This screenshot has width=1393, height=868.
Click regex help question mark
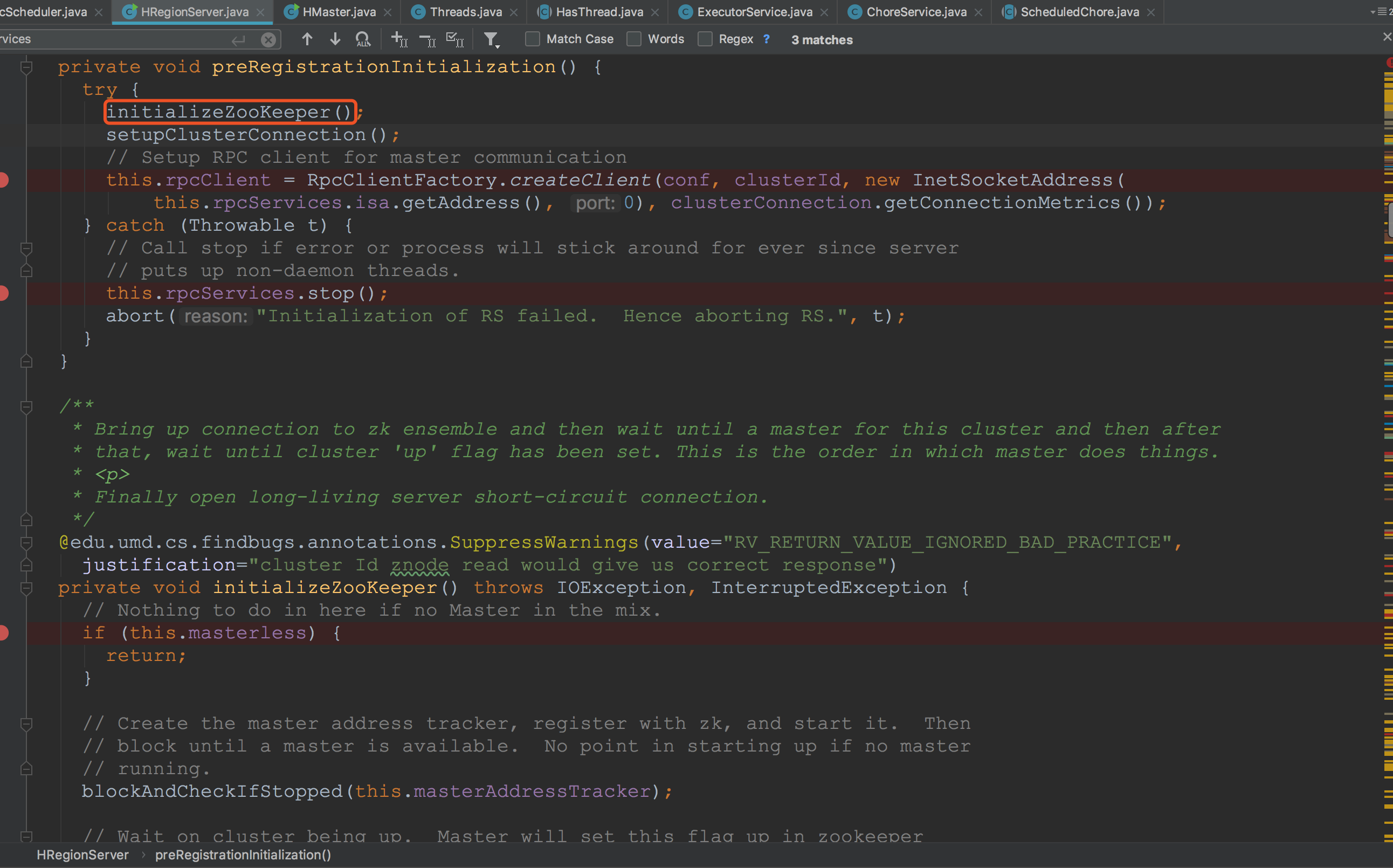[766, 39]
